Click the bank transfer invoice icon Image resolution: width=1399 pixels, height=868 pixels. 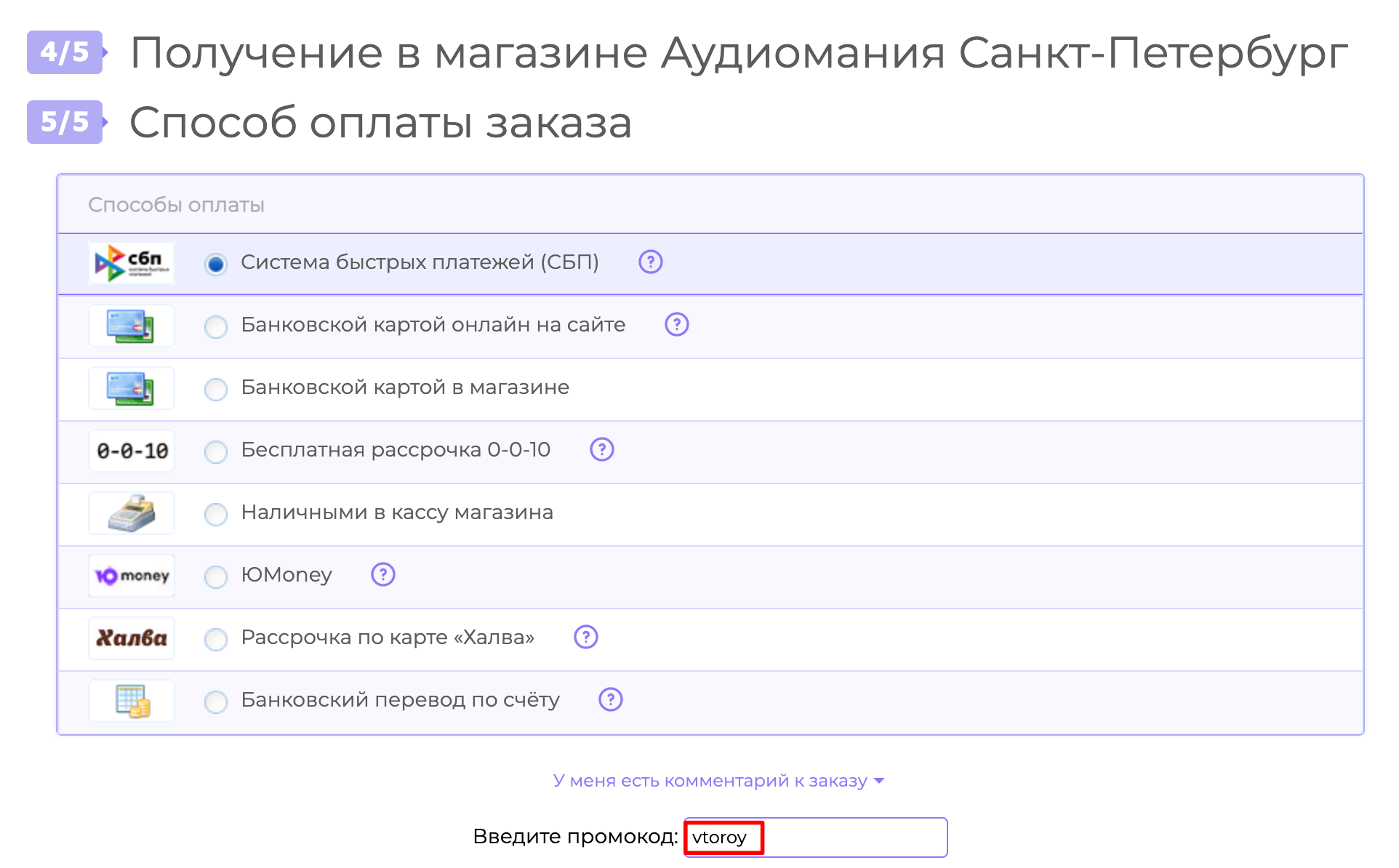[131, 700]
